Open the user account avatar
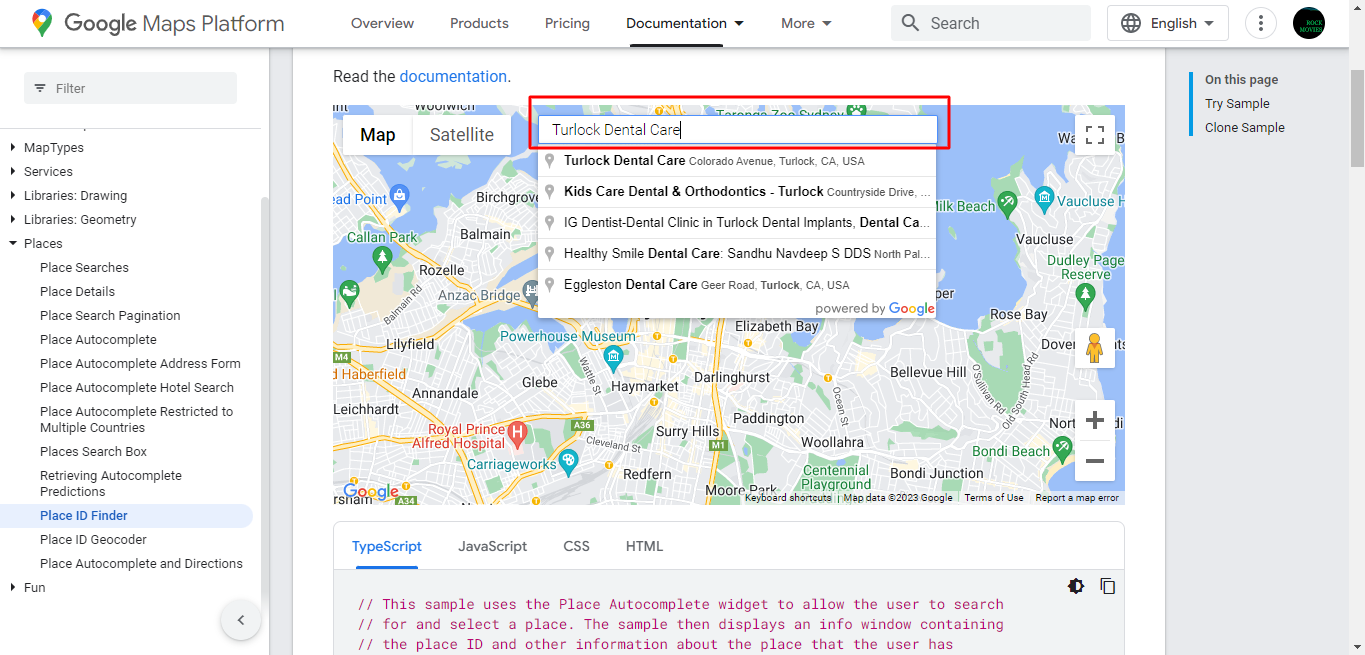 pyautogui.click(x=1309, y=23)
